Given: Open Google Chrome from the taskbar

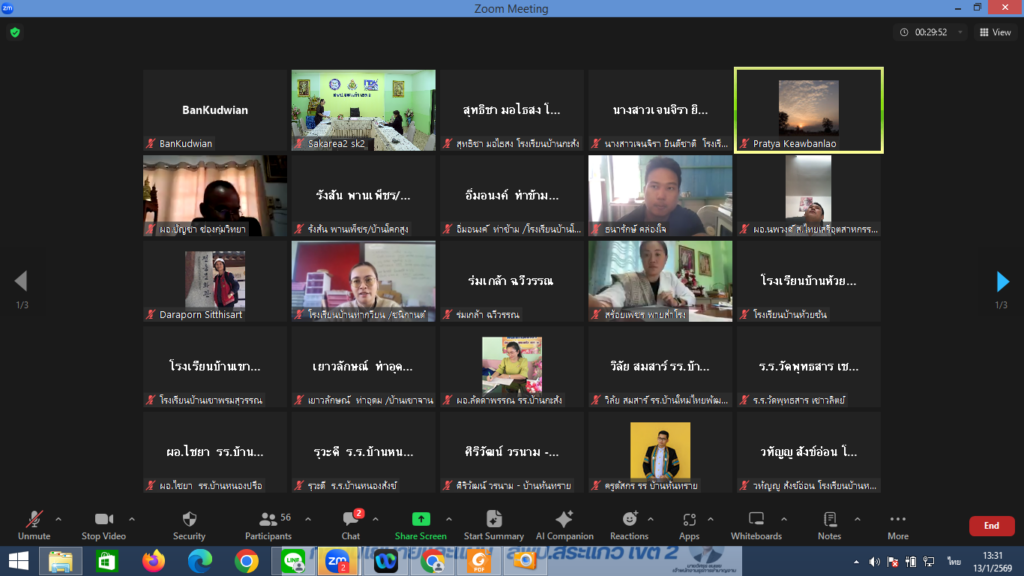Looking at the screenshot, I should pos(247,561).
